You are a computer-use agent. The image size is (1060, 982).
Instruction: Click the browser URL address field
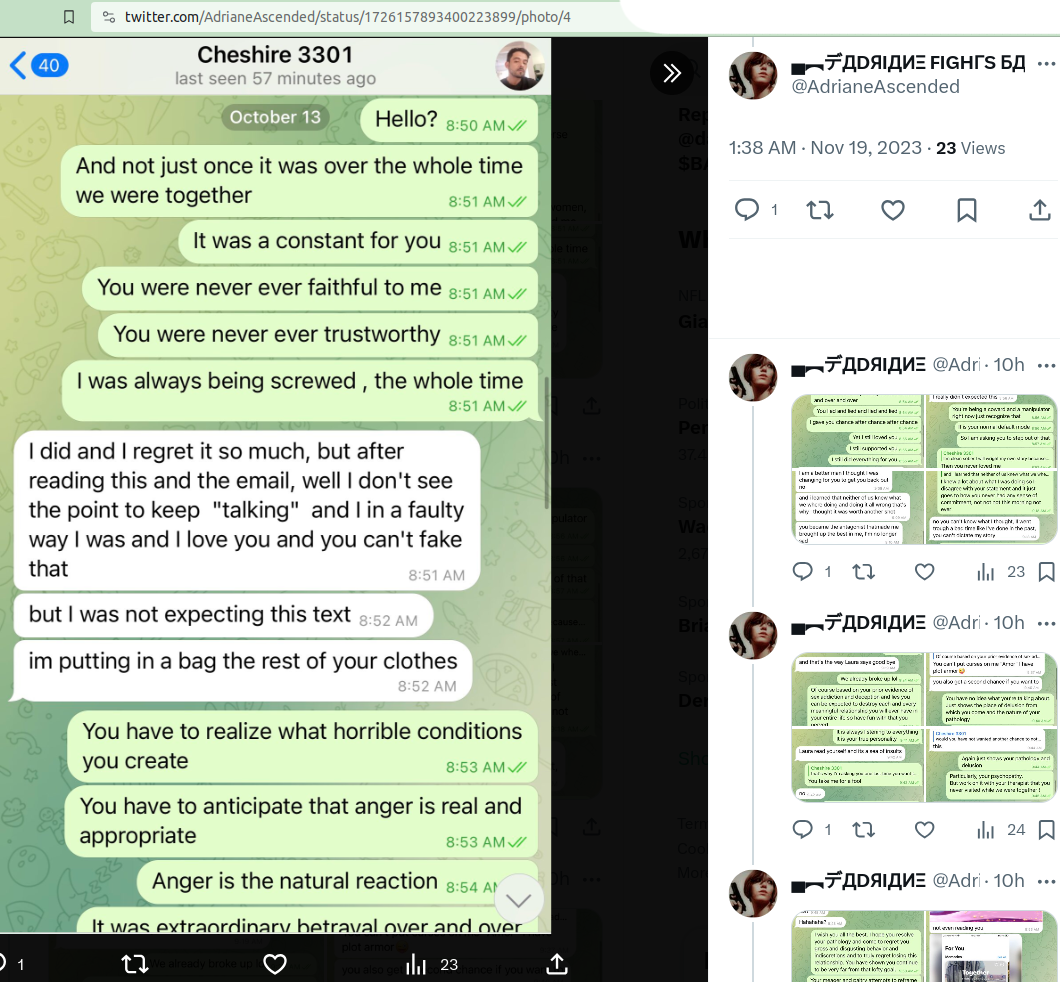coord(347,17)
